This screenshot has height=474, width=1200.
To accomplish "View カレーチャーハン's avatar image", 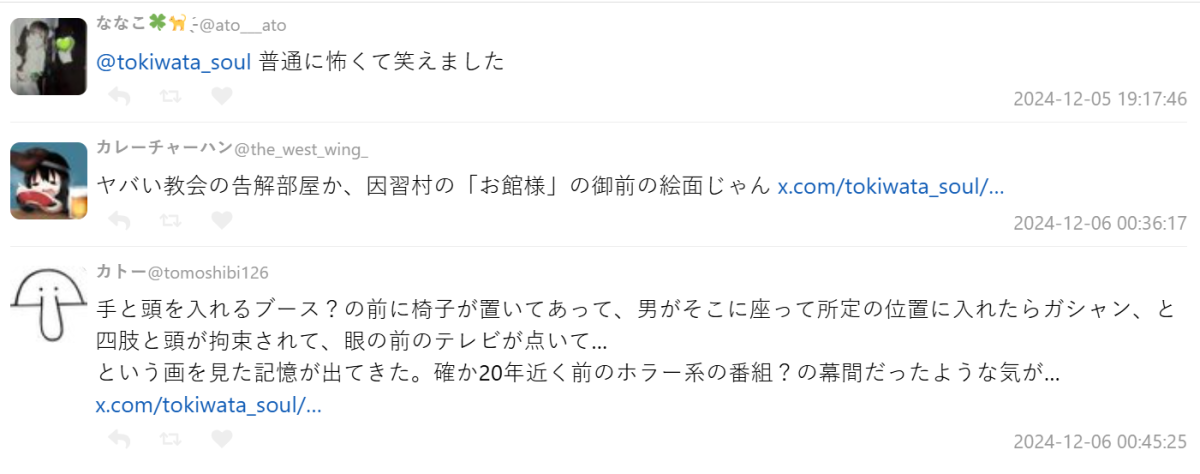I will [x=49, y=180].
